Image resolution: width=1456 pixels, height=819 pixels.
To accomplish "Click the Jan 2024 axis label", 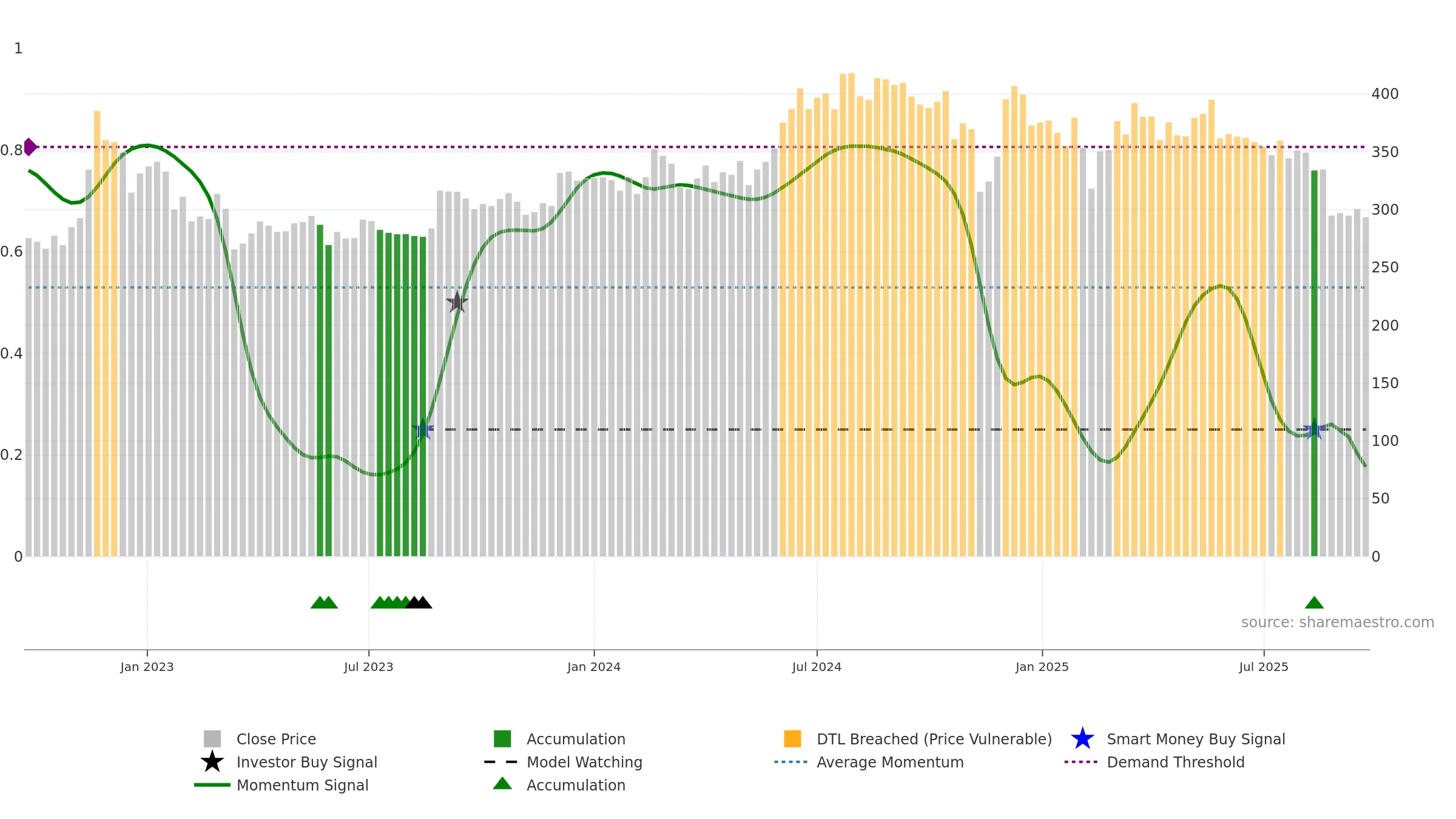I will [594, 667].
